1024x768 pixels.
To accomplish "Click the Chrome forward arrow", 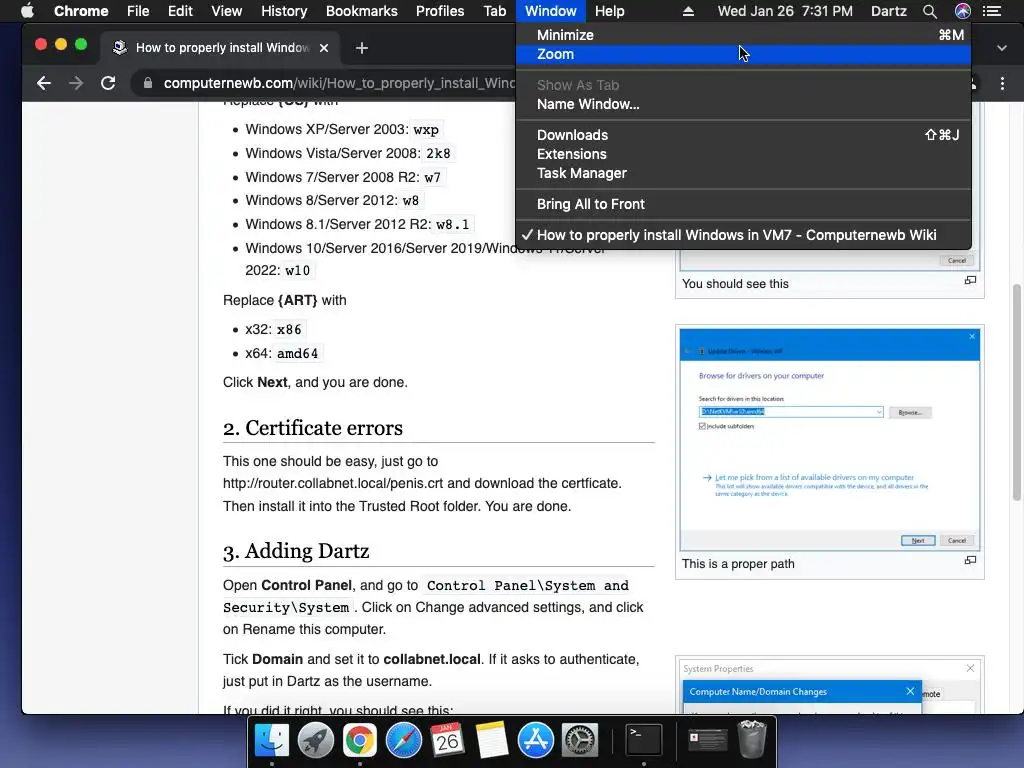I will [76, 83].
